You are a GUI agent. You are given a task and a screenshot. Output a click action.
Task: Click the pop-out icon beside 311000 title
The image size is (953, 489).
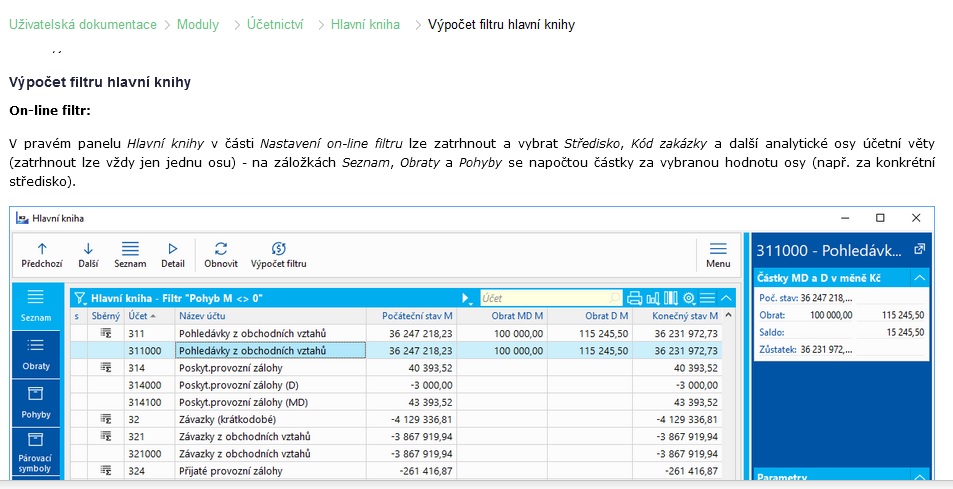[920, 249]
